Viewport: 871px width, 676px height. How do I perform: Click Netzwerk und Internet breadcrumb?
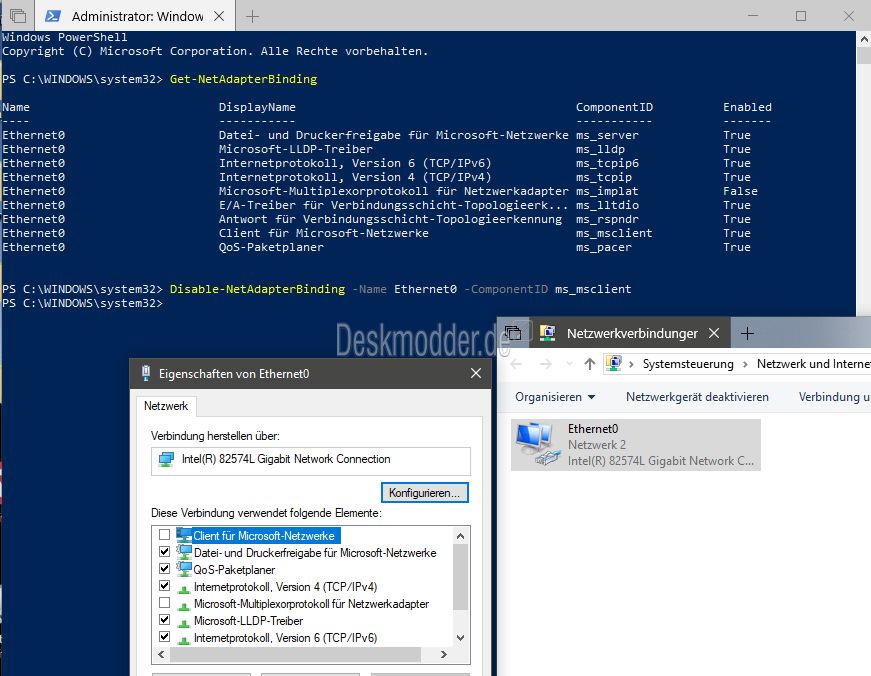(x=813, y=364)
